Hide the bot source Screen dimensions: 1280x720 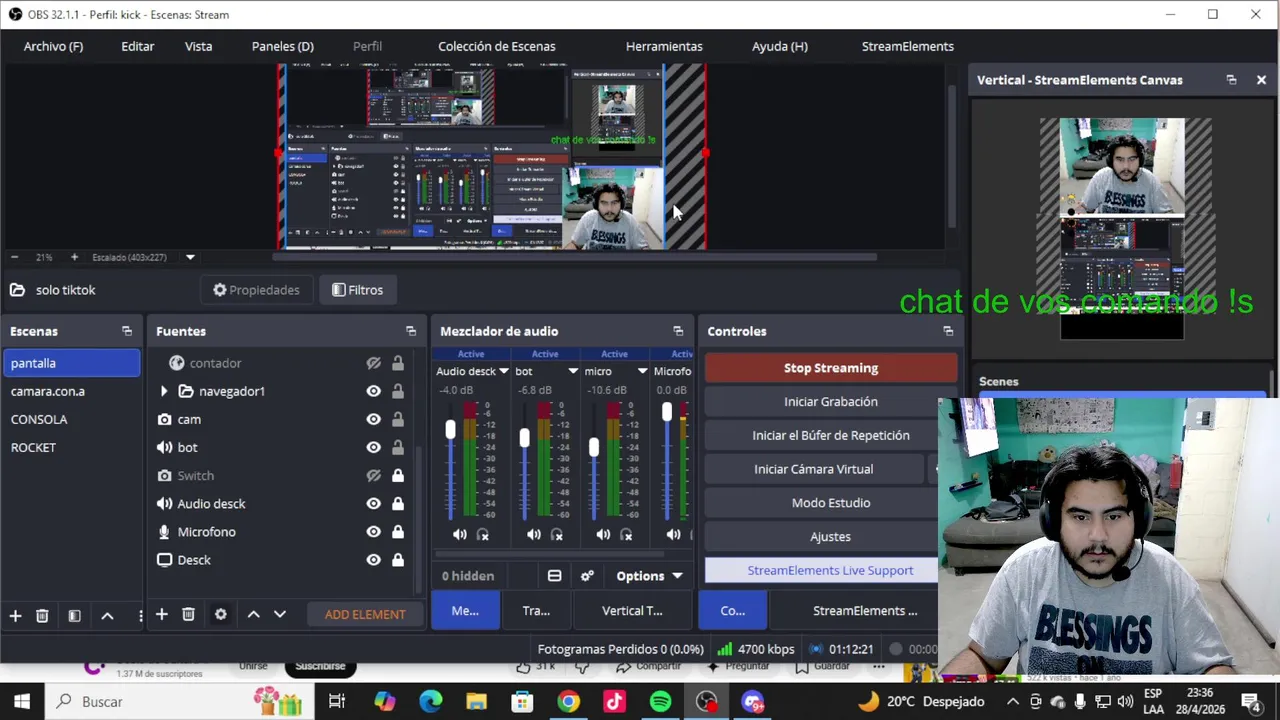click(373, 447)
